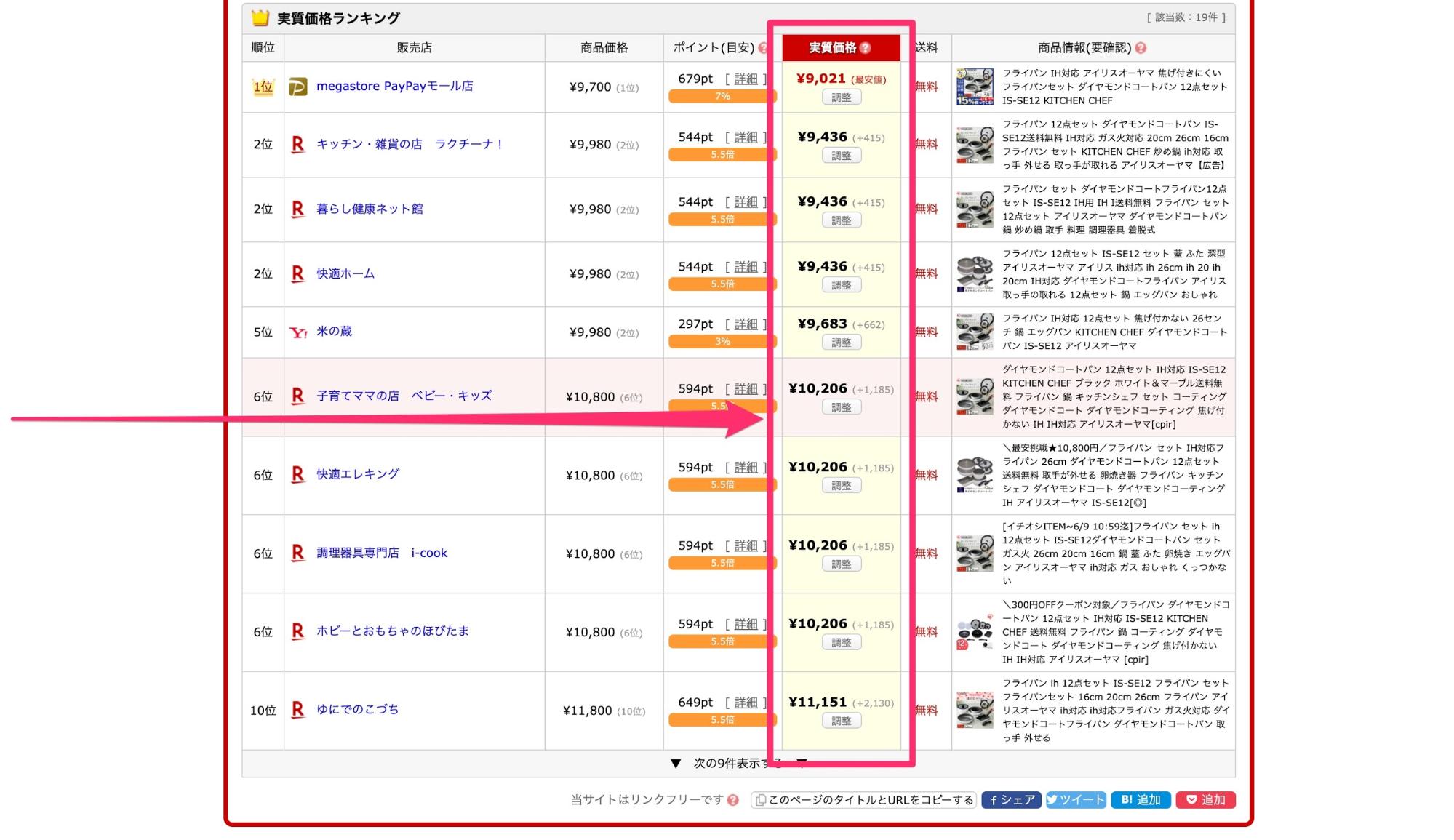Click 調整 under ¥11,151 price
The width and height of the screenshot is (1454, 840).
click(842, 721)
